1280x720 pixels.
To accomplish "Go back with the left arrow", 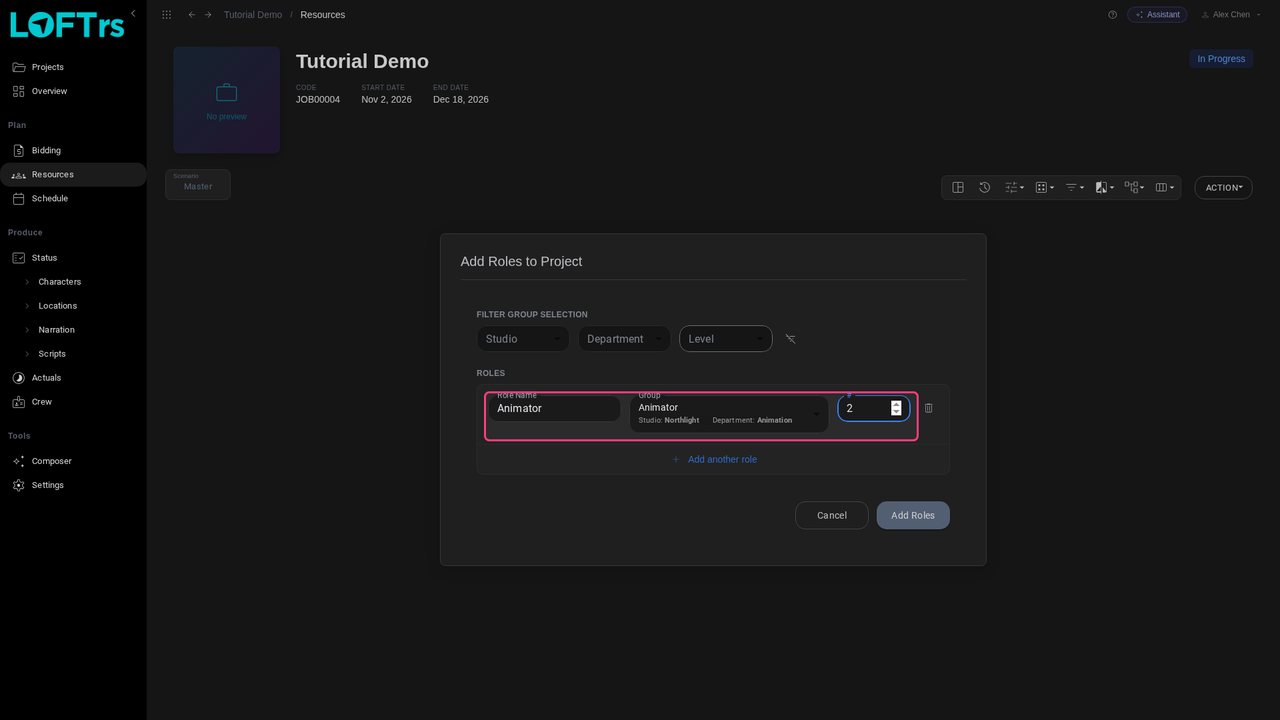I will (192, 15).
